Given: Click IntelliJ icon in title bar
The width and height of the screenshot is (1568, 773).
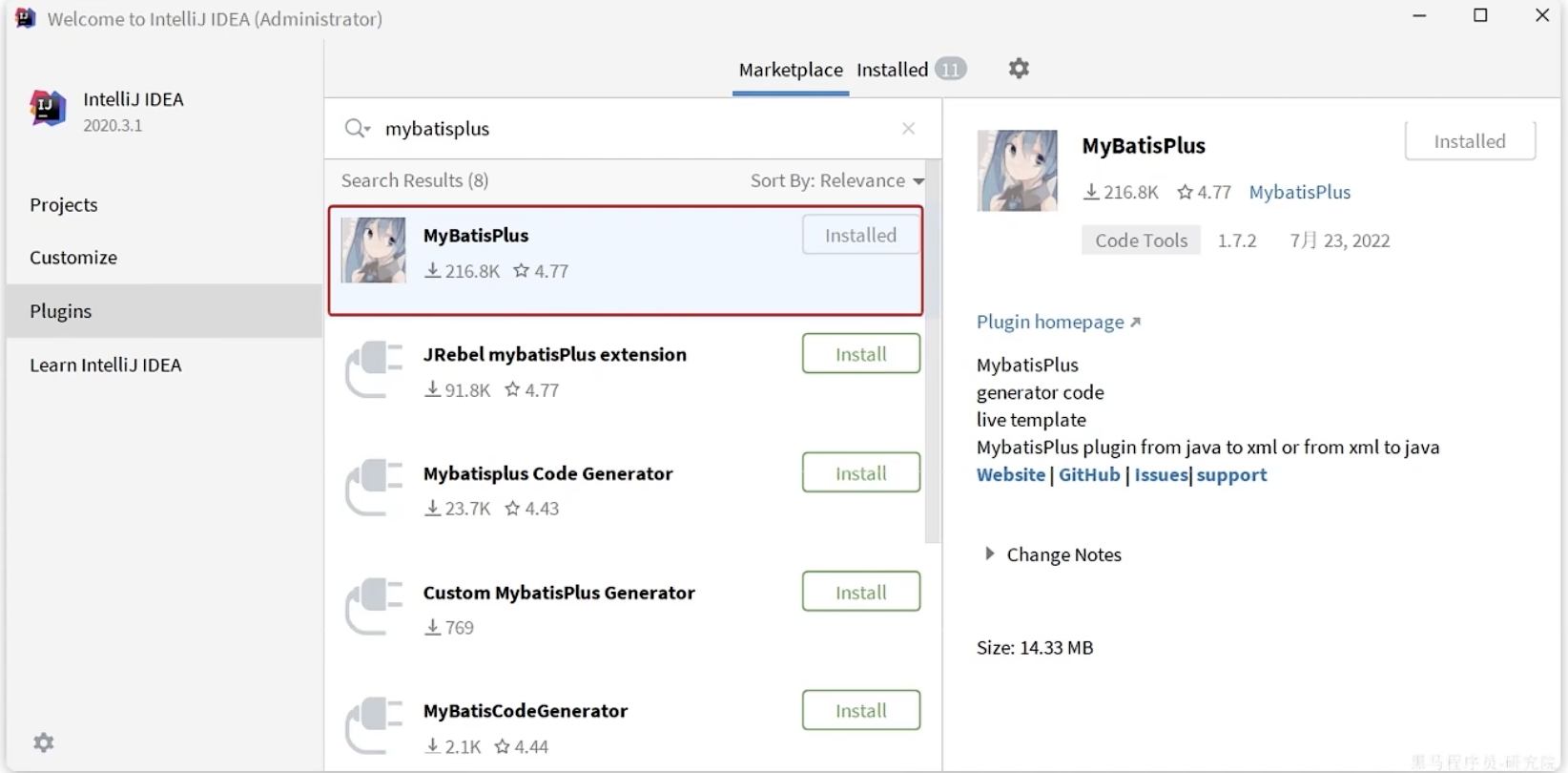Looking at the screenshot, I should pyautogui.click(x=26, y=18).
